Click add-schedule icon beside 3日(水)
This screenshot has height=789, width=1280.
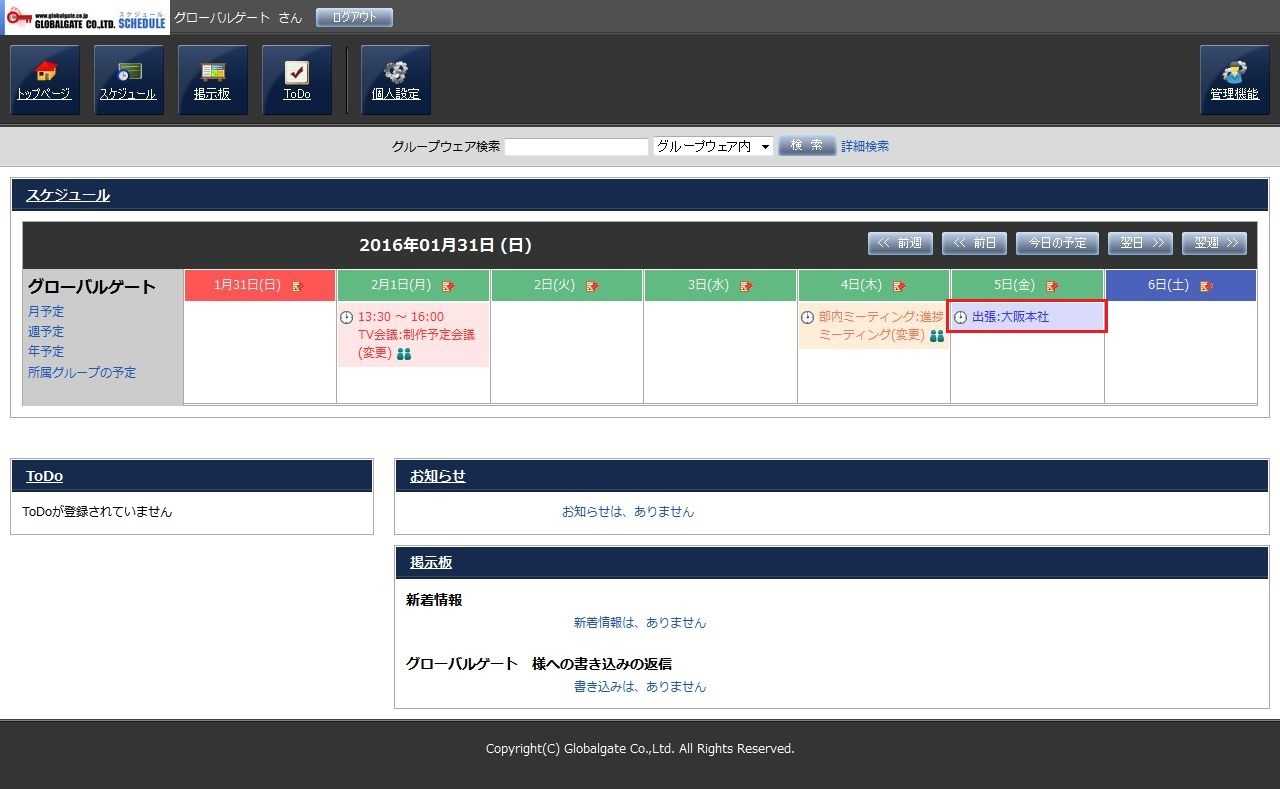tap(746, 286)
